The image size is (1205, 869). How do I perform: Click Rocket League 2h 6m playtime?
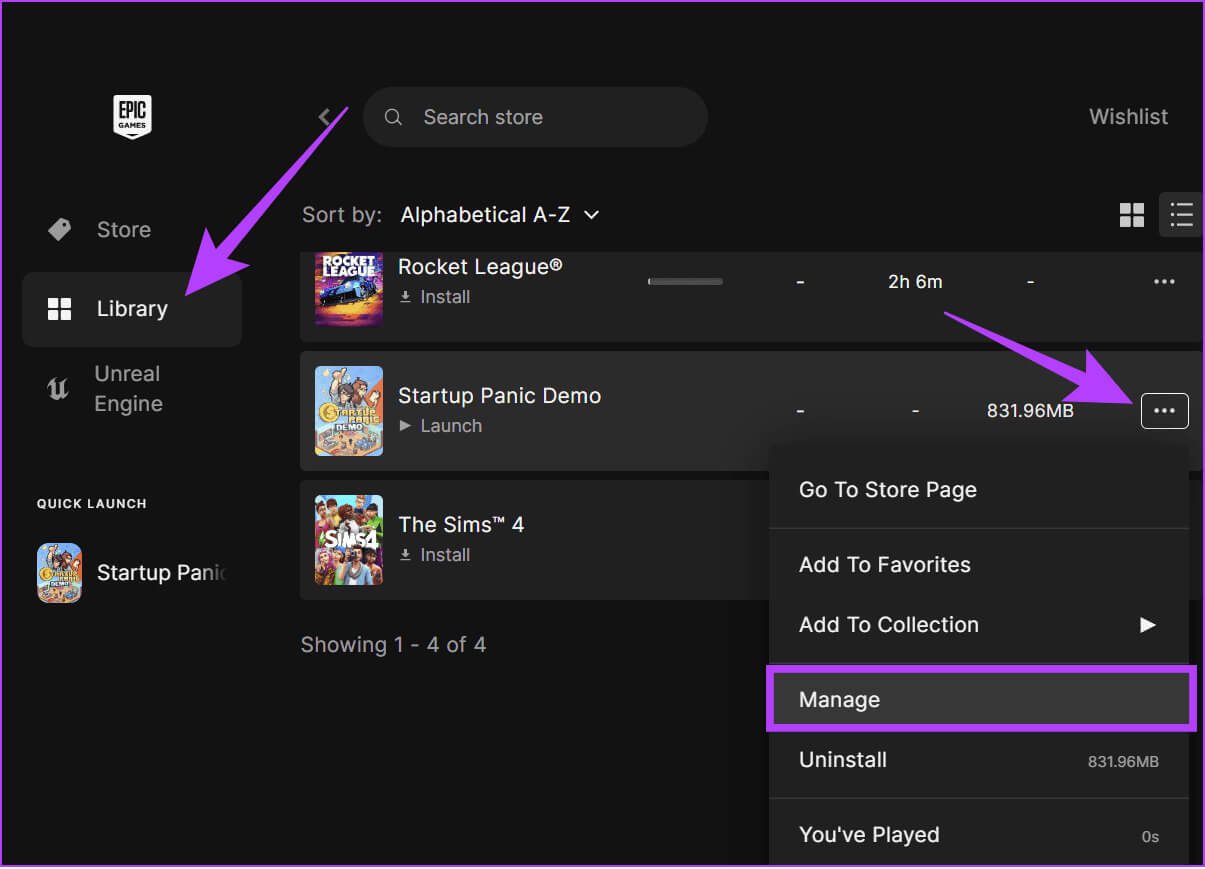[915, 282]
